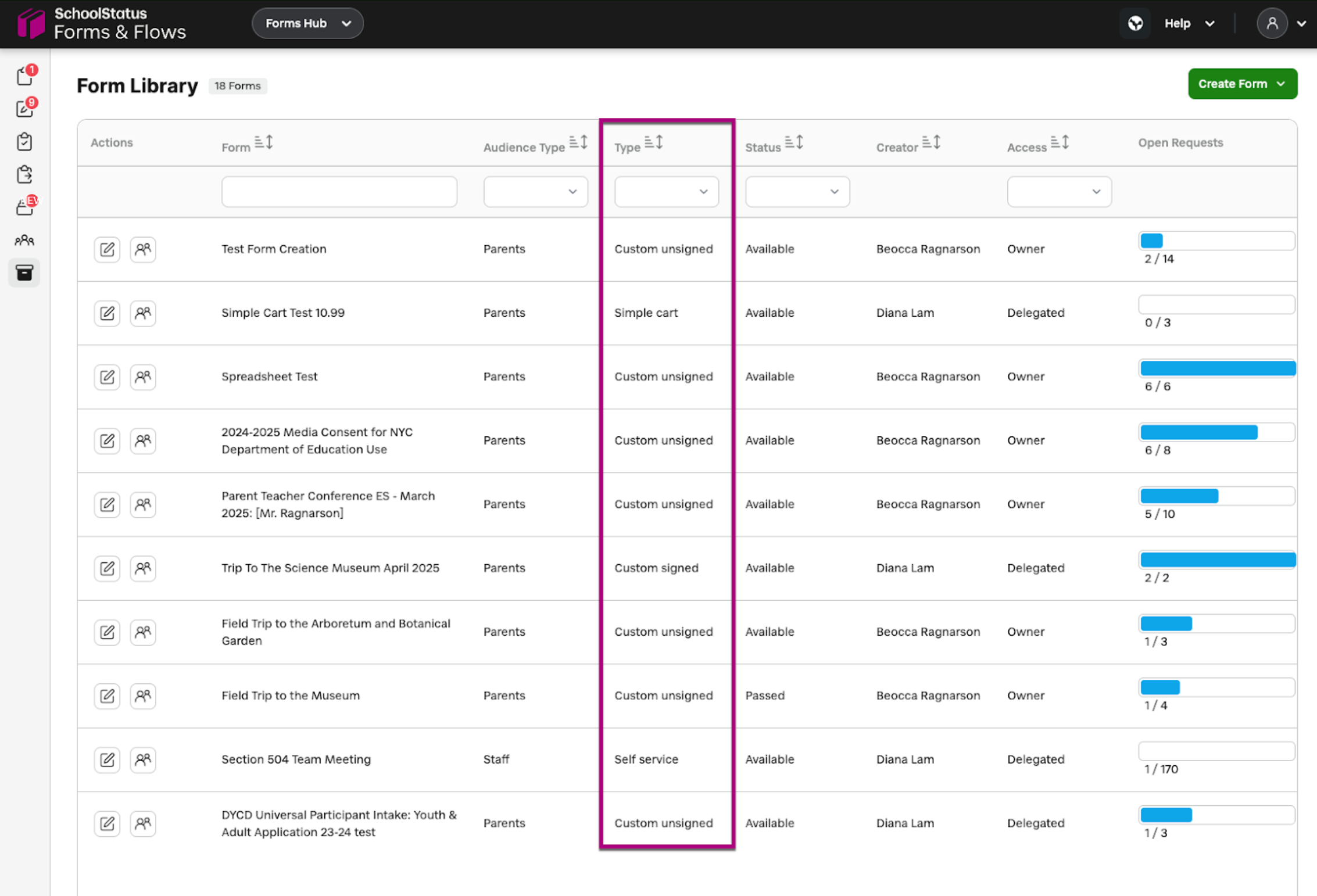The height and width of the screenshot is (896, 1317).
Task: Click the Custom signed type cell
Action: [x=656, y=568]
